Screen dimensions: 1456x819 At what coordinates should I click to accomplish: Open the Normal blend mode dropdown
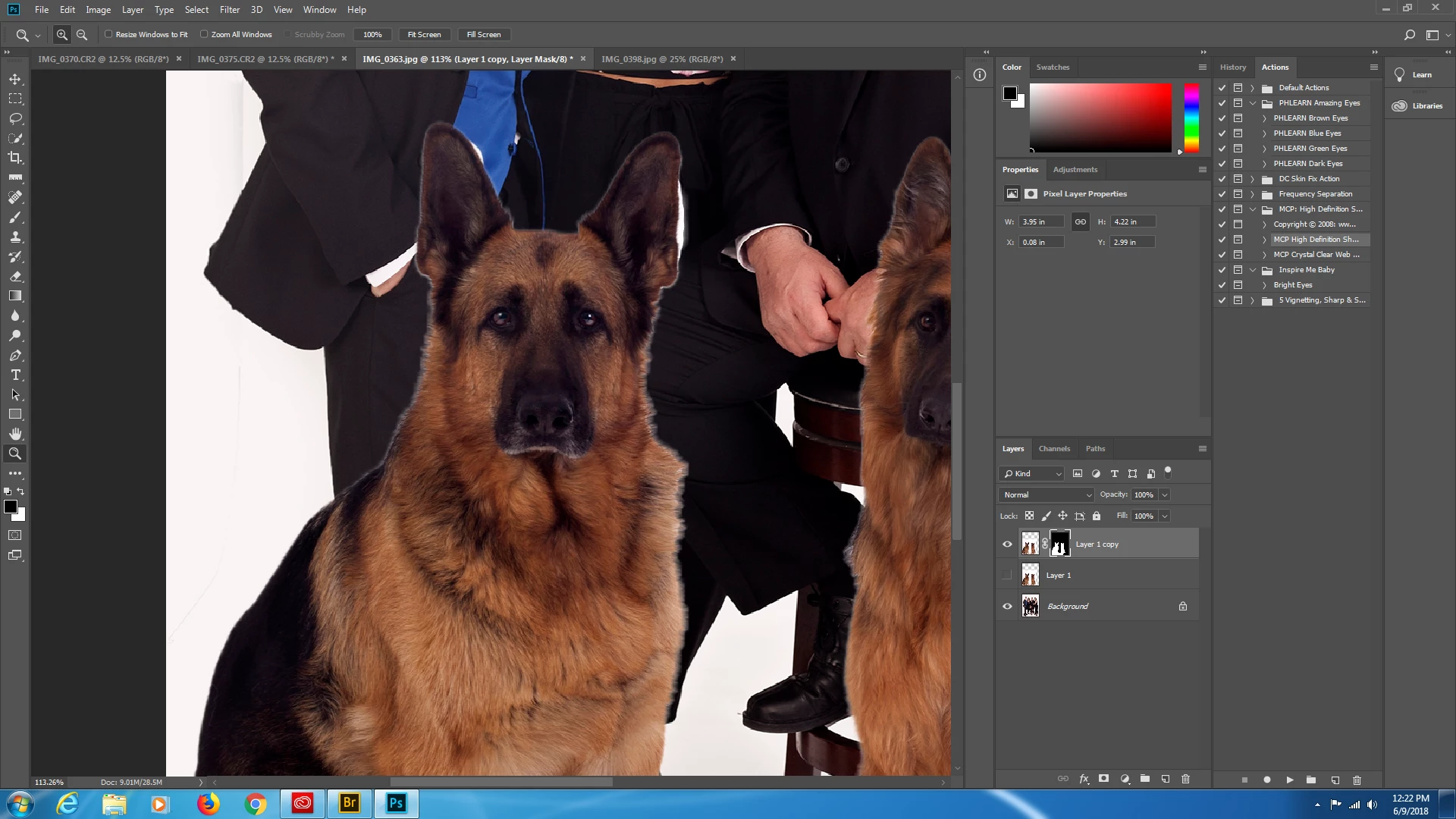1046,494
